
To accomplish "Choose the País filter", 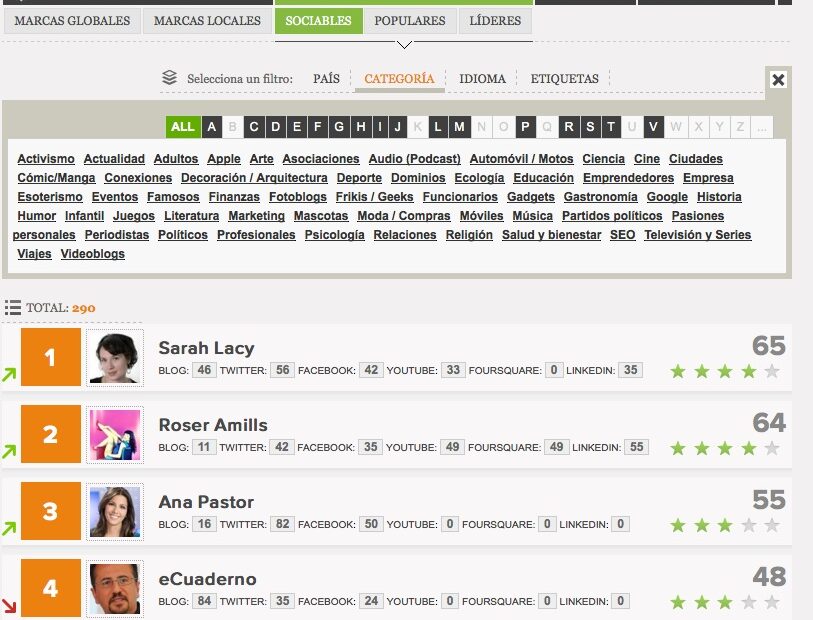I will 326,79.
